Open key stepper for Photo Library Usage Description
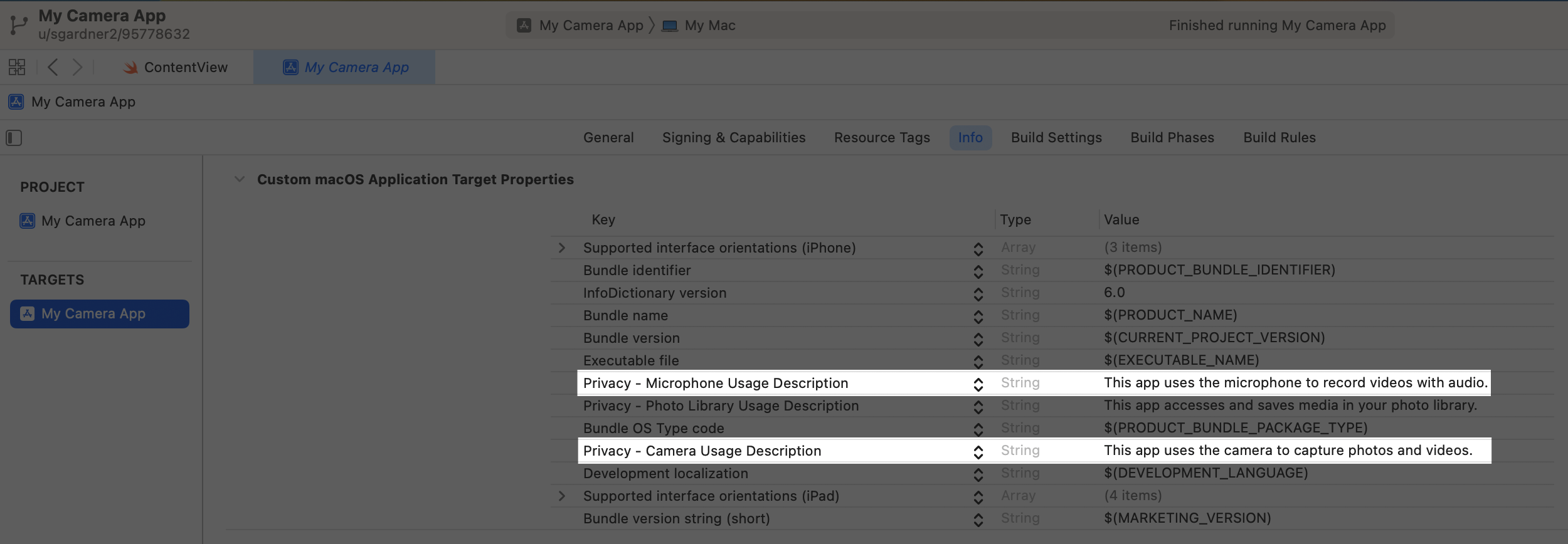This screenshot has height=544, width=1568. click(978, 407)
